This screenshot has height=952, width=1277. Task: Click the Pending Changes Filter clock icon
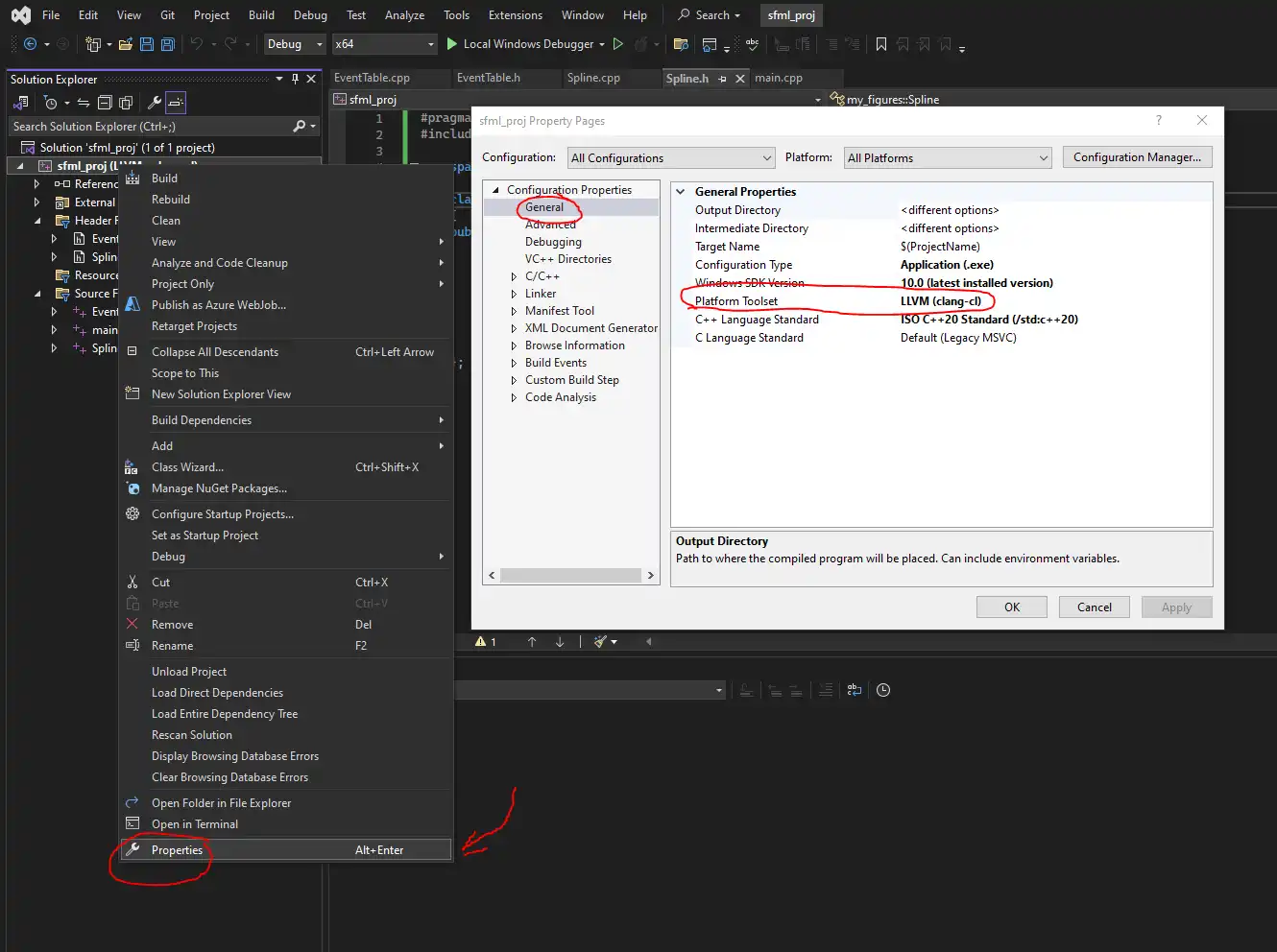pyautogui.click(x=51, y=103)
